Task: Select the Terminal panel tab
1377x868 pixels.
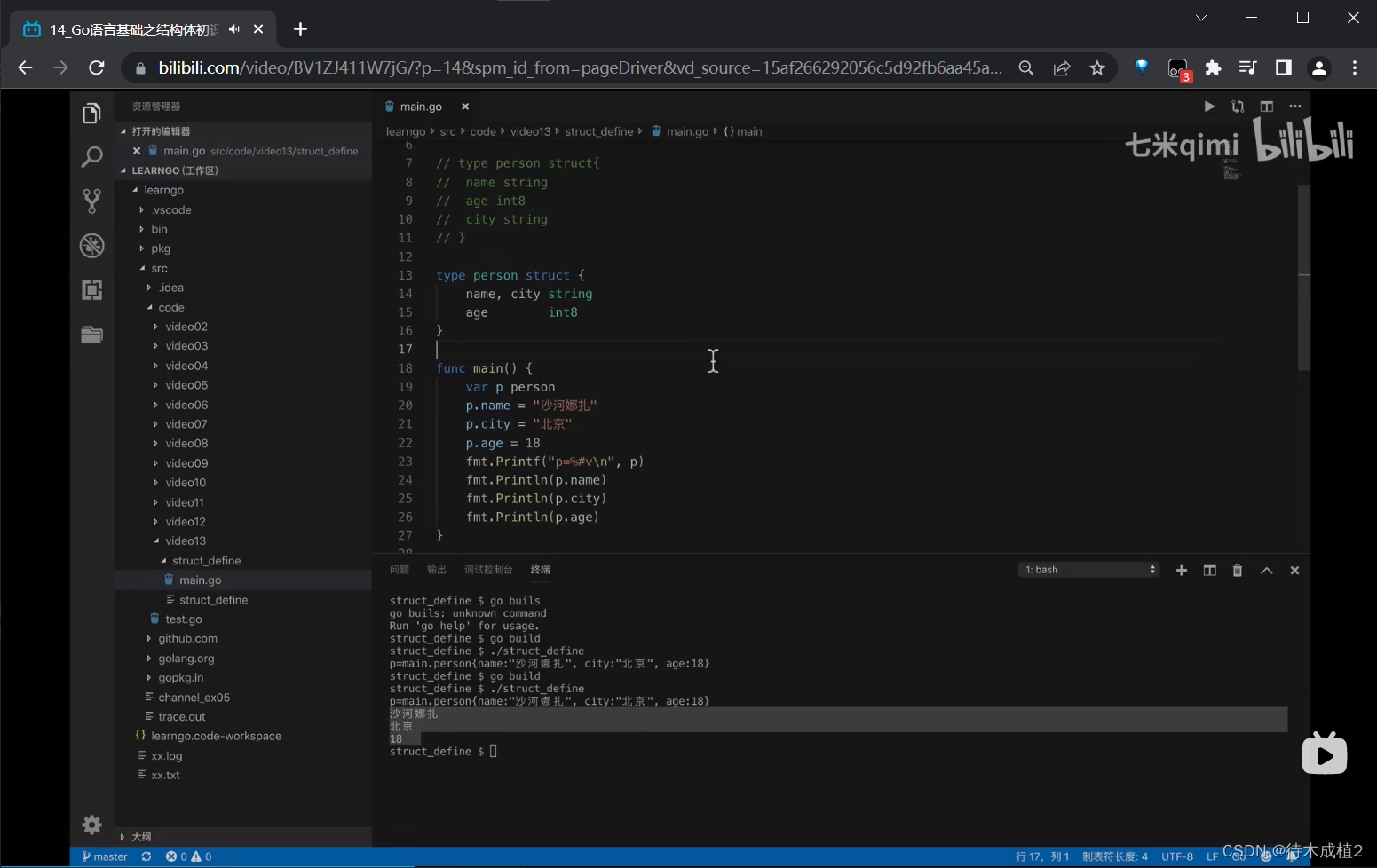Action: click(x=541, y=570)
